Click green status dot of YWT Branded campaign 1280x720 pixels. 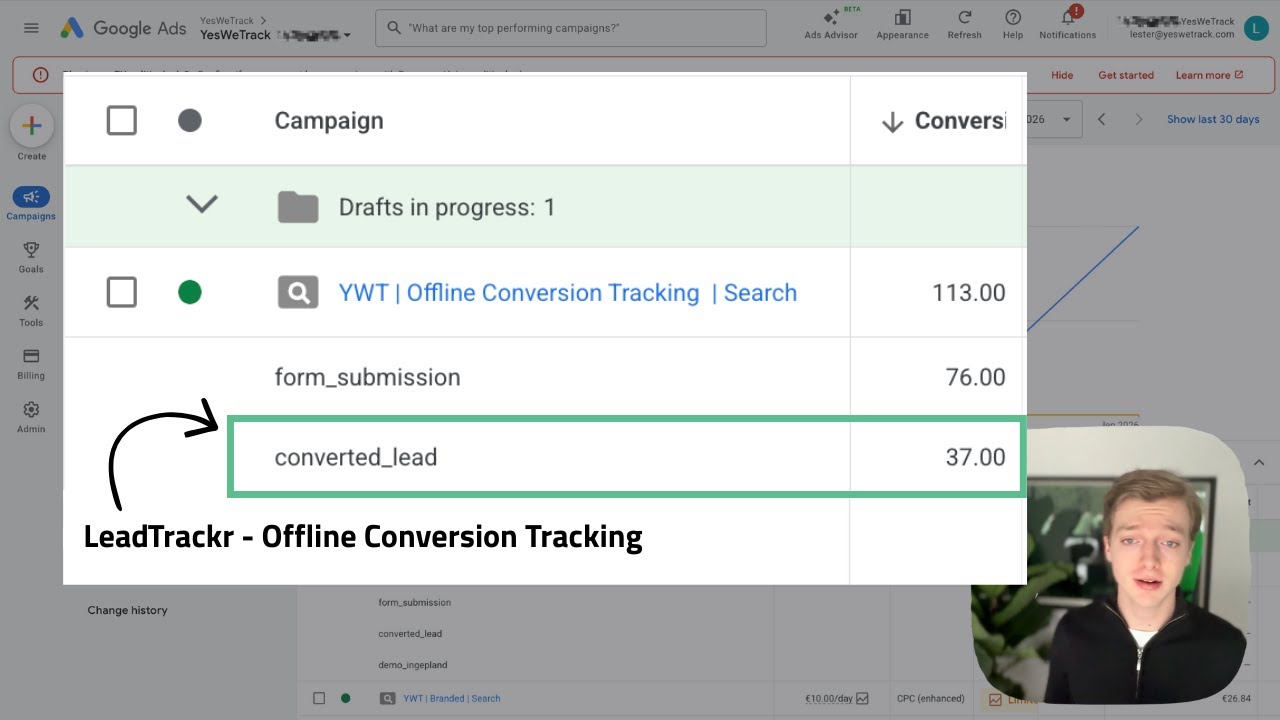pos(346,698)
